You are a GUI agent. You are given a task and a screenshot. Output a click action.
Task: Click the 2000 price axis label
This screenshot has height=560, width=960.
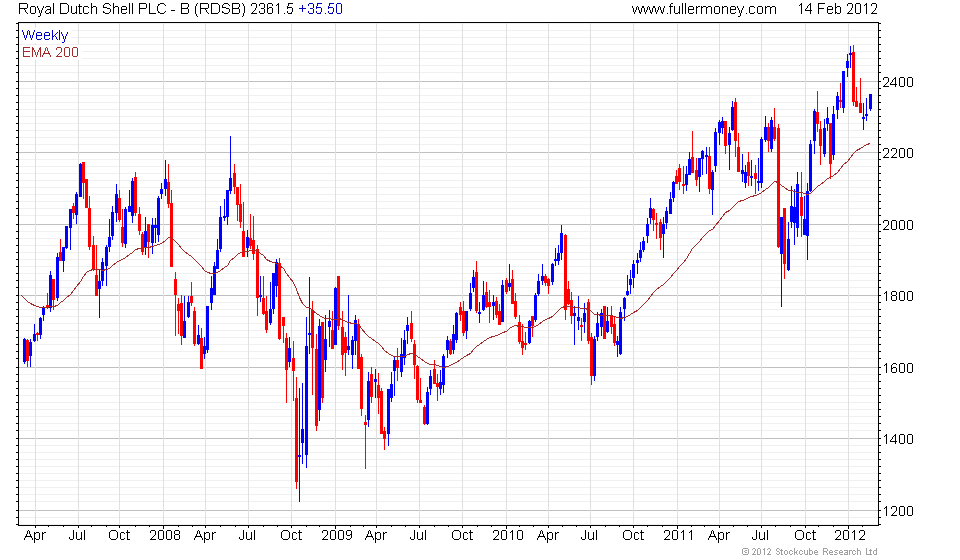coord(898,225)
